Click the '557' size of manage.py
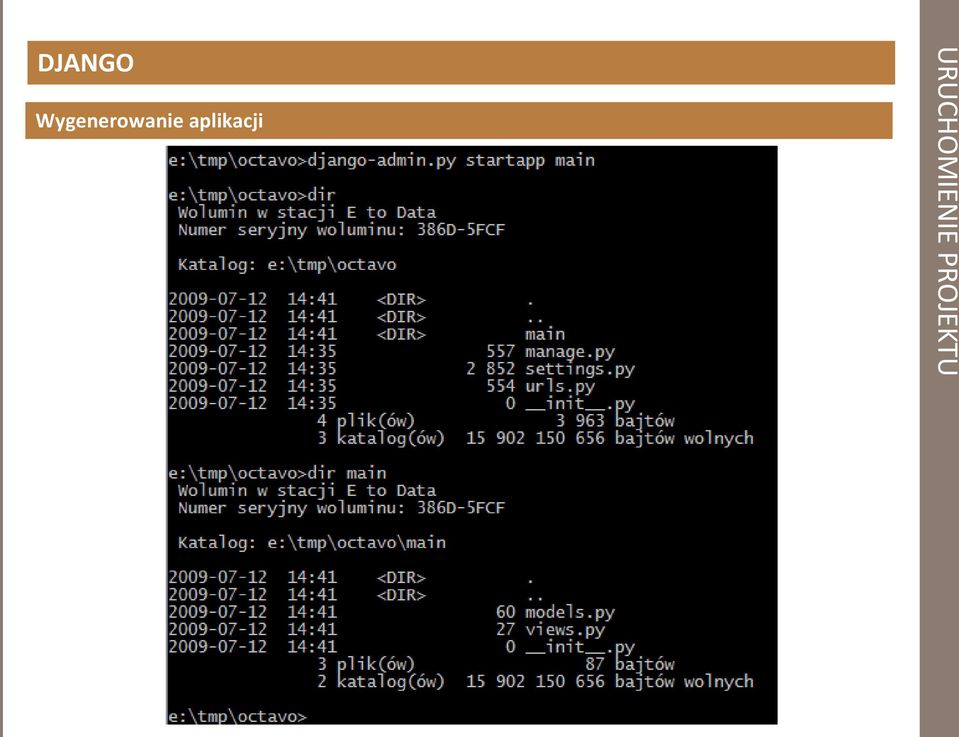 pos(501,352)
